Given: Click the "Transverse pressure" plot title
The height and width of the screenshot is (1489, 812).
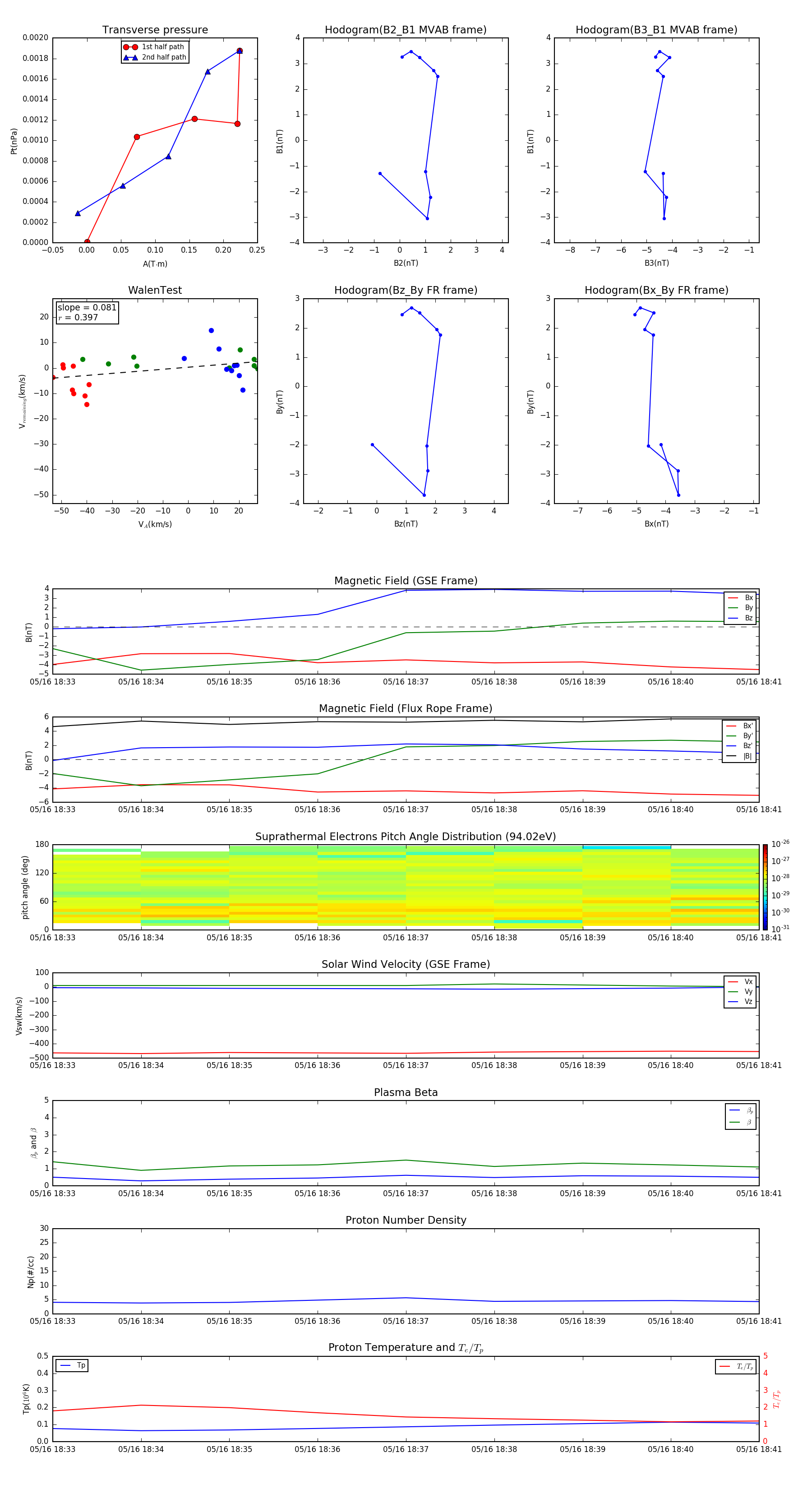Looking at the screenshot, I should pos(155,30).
